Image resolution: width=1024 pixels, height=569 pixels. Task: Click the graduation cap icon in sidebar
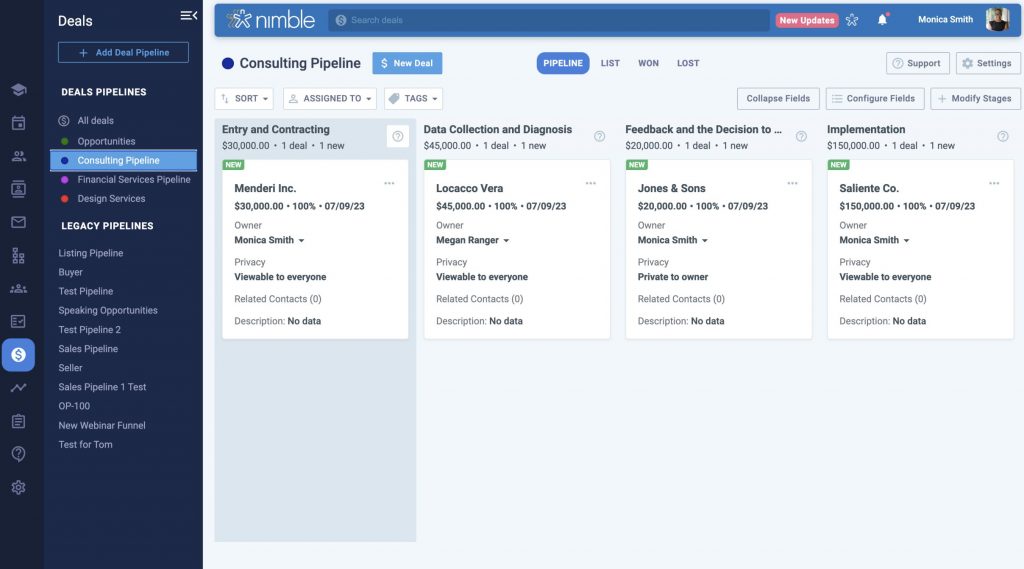[18, 90]
